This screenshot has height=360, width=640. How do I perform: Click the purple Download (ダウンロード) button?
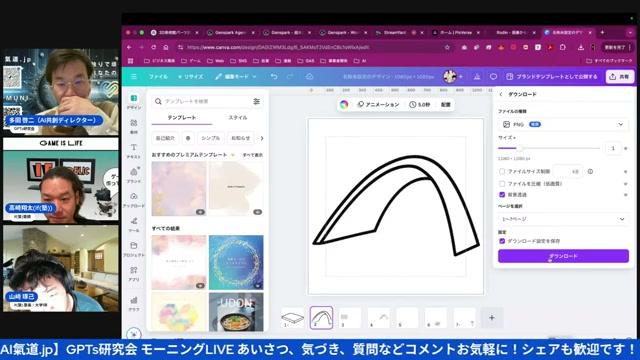pyautogui.click(x=563, y=256)
